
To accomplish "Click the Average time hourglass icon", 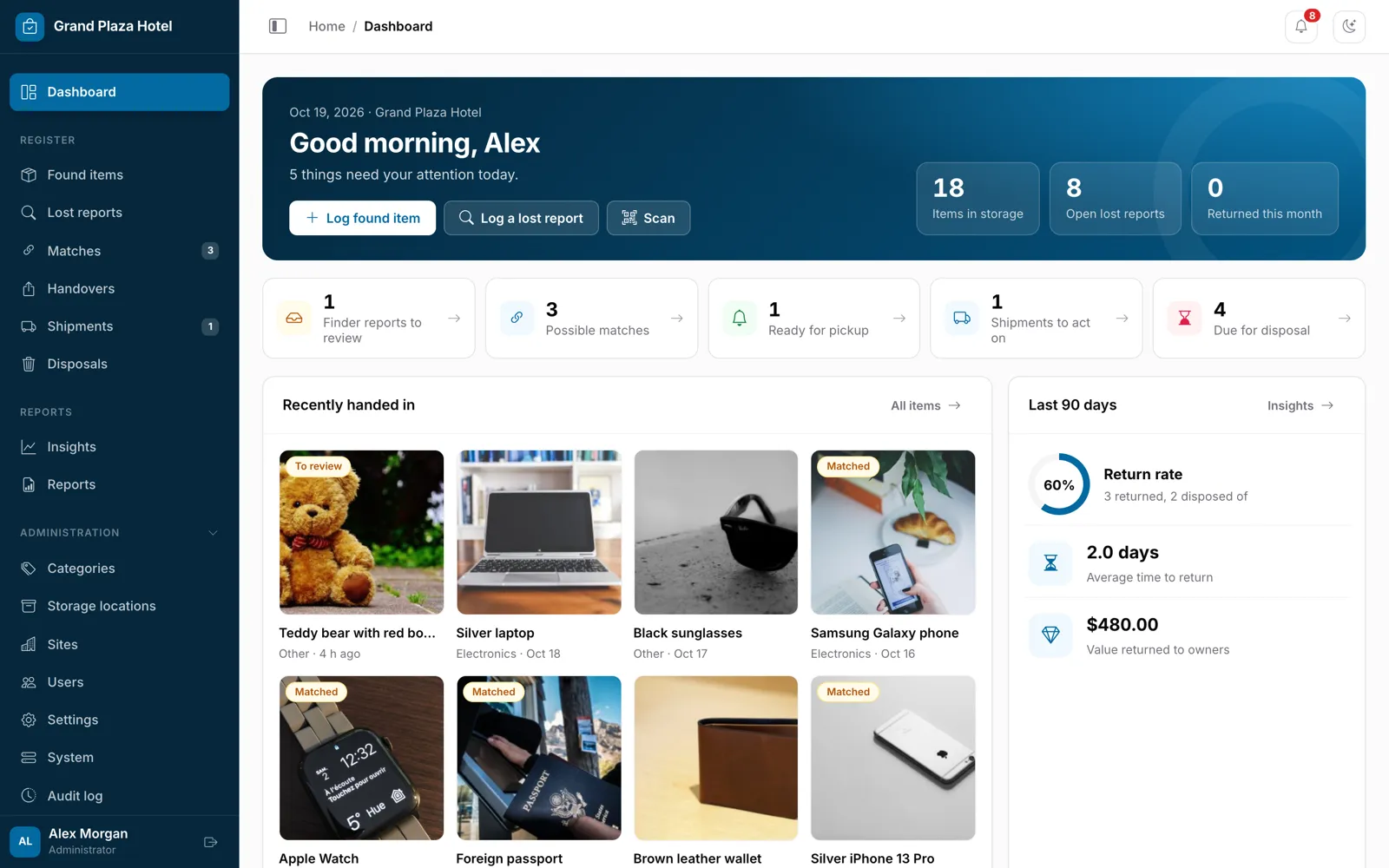I will click(1050, 563).
